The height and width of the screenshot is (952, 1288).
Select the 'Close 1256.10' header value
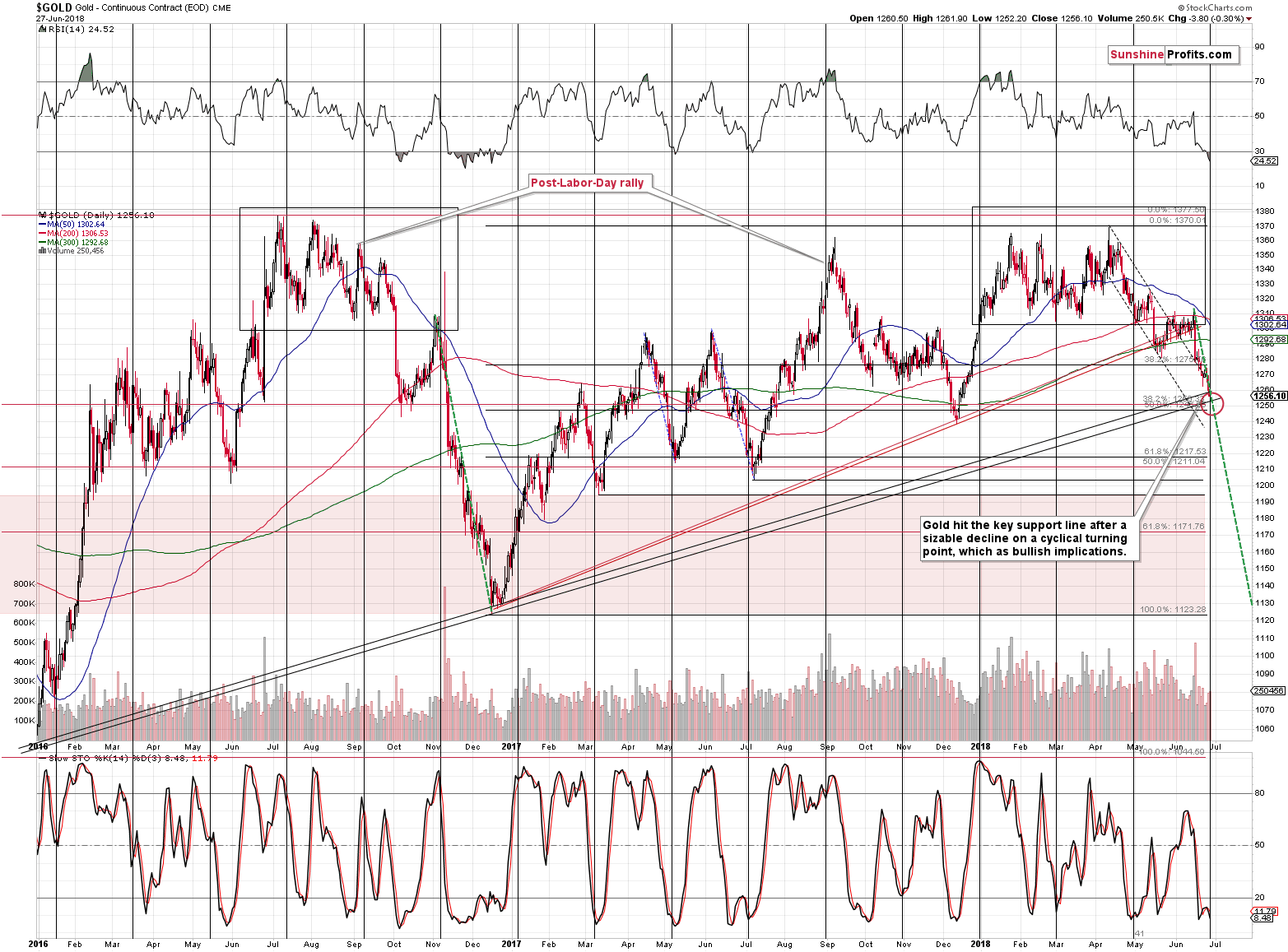pos(1061,18)
